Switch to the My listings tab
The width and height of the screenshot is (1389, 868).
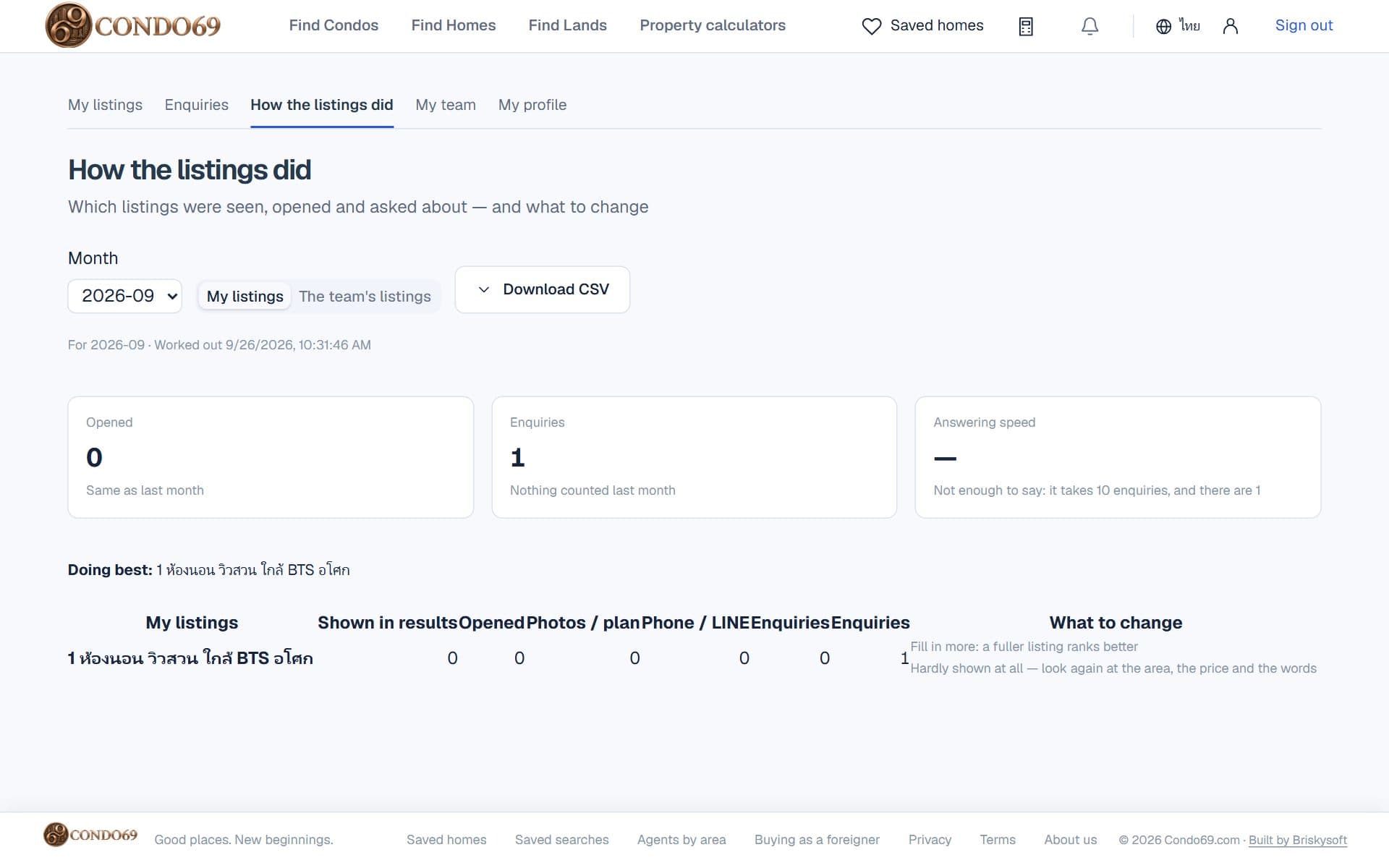105,105
